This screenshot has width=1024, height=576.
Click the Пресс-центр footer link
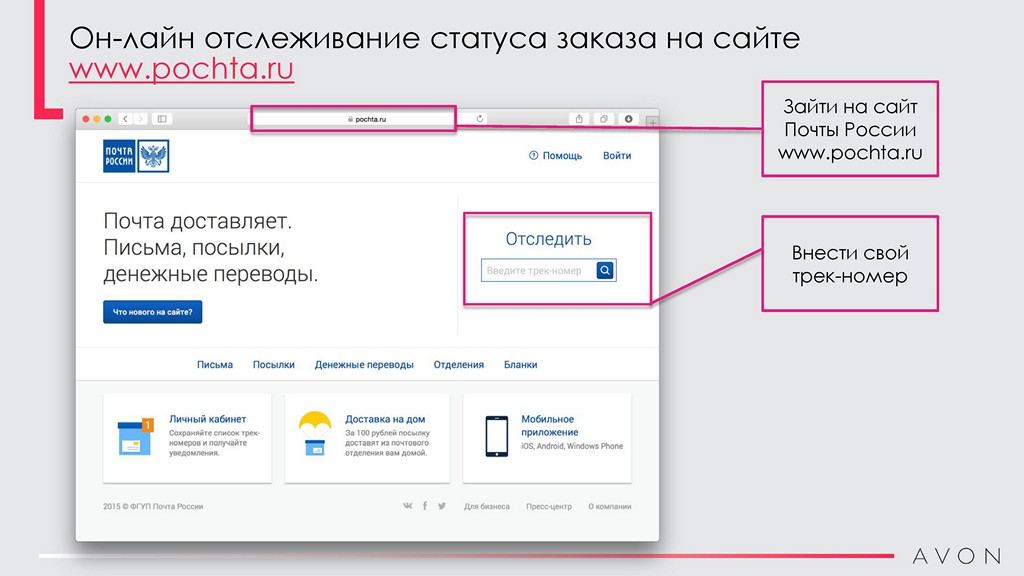point(549,506)
